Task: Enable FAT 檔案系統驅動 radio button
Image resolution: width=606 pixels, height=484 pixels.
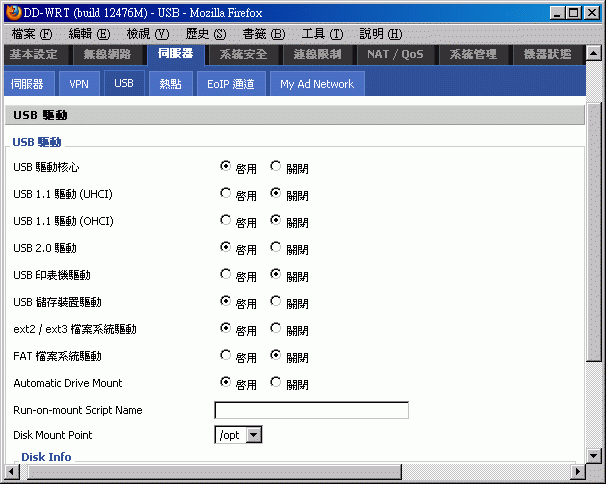Action: coord(226,356)
